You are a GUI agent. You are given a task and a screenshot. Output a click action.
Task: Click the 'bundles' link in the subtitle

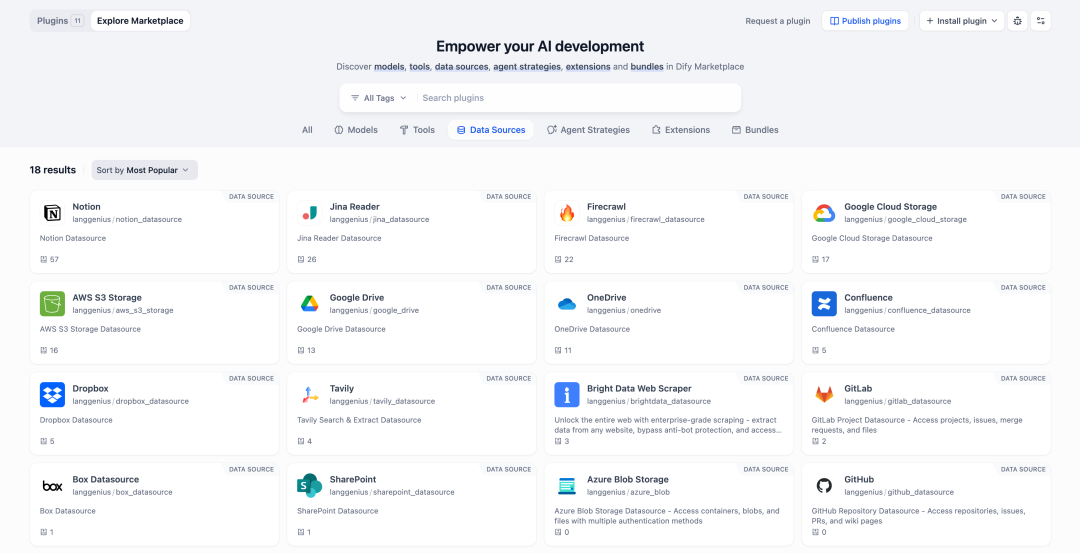tap(647, 67)
